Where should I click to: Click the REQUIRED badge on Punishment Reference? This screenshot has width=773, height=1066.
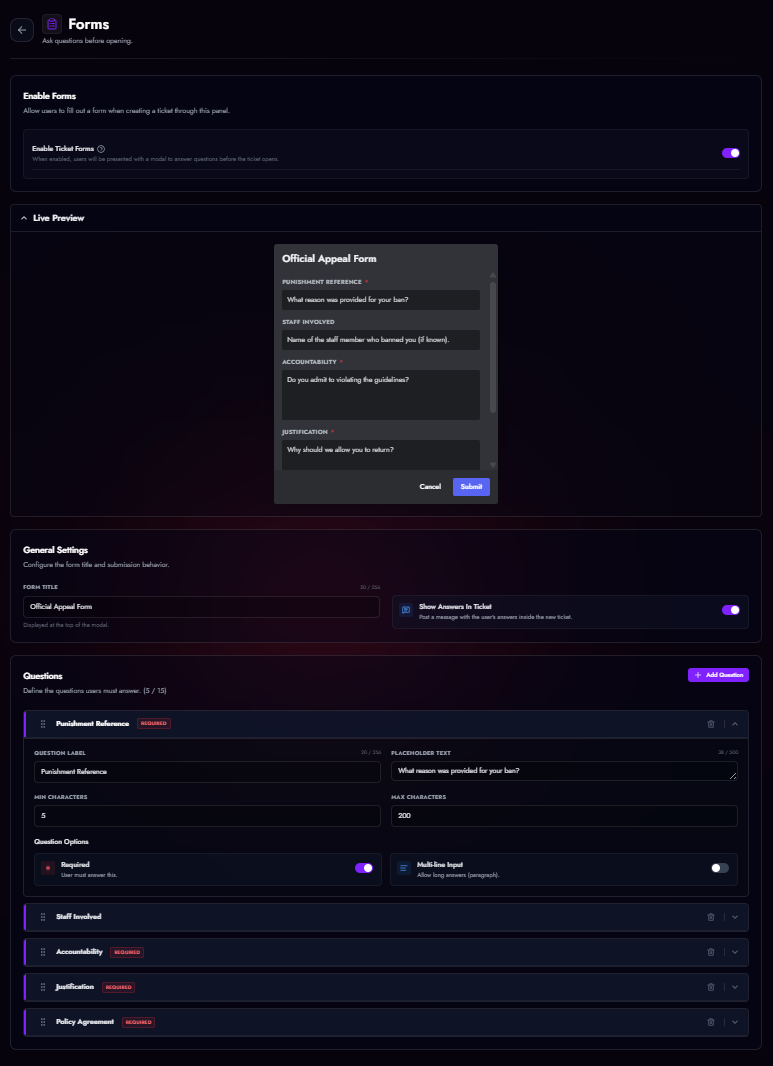(x=154, y=723)
